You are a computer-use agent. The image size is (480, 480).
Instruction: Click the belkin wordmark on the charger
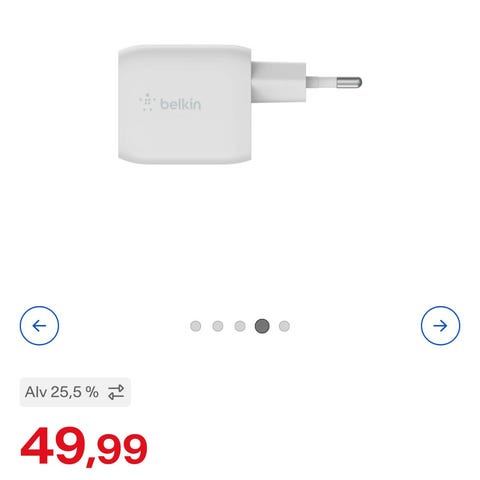click(x=180, y=104)
